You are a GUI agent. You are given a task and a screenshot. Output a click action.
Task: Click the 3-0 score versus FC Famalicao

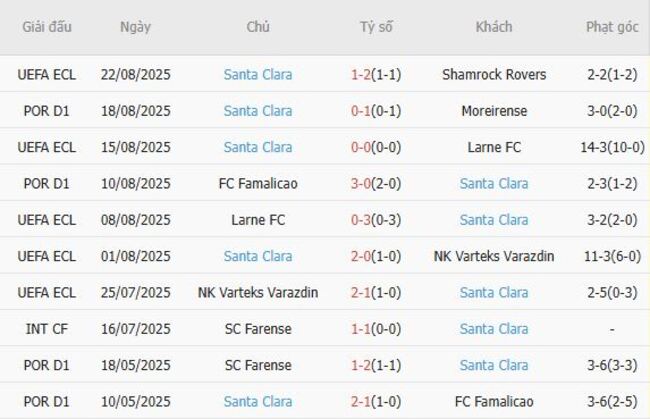click(361, 183)
